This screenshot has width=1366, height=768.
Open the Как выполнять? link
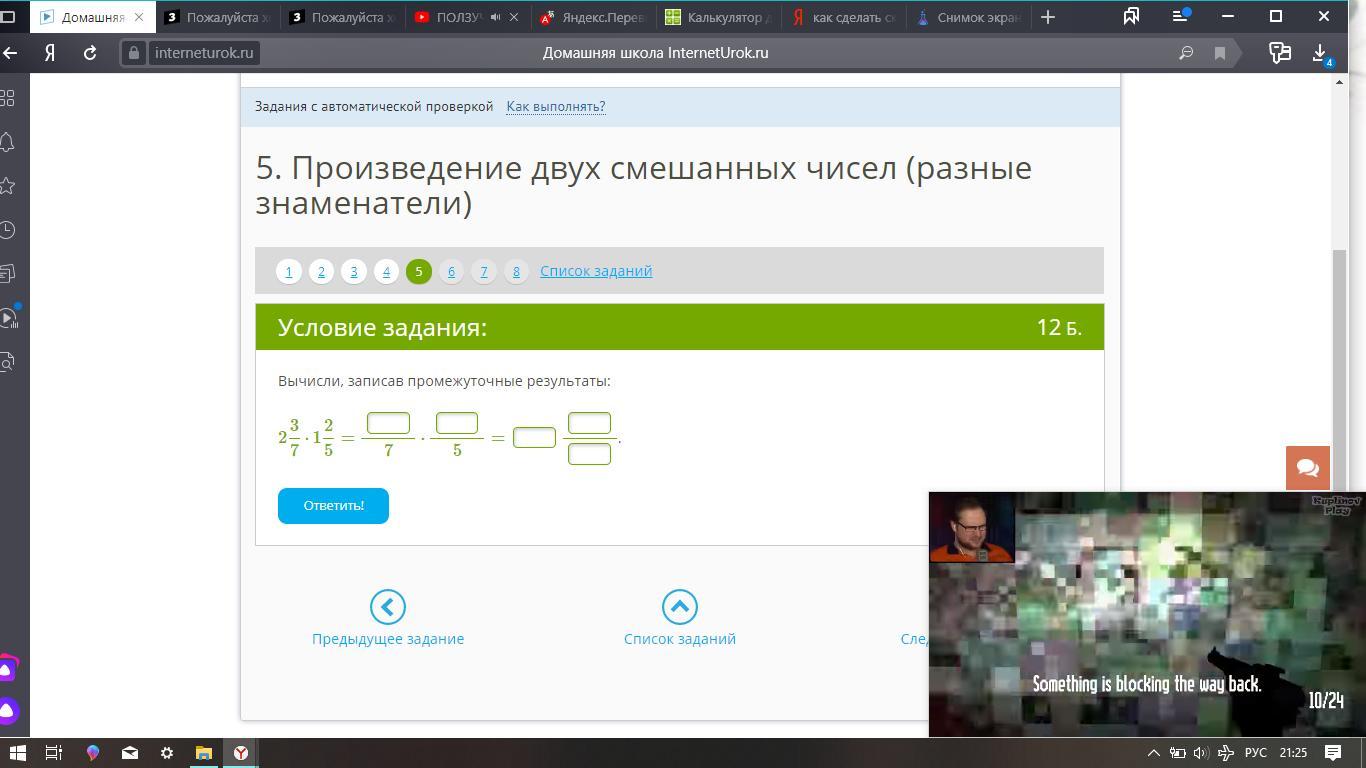coord(555,106)
